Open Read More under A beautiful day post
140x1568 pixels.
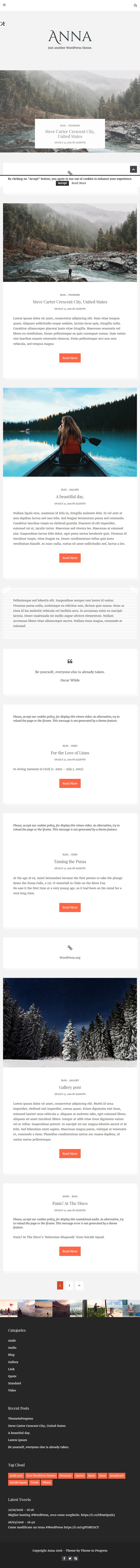pos(70,557)
